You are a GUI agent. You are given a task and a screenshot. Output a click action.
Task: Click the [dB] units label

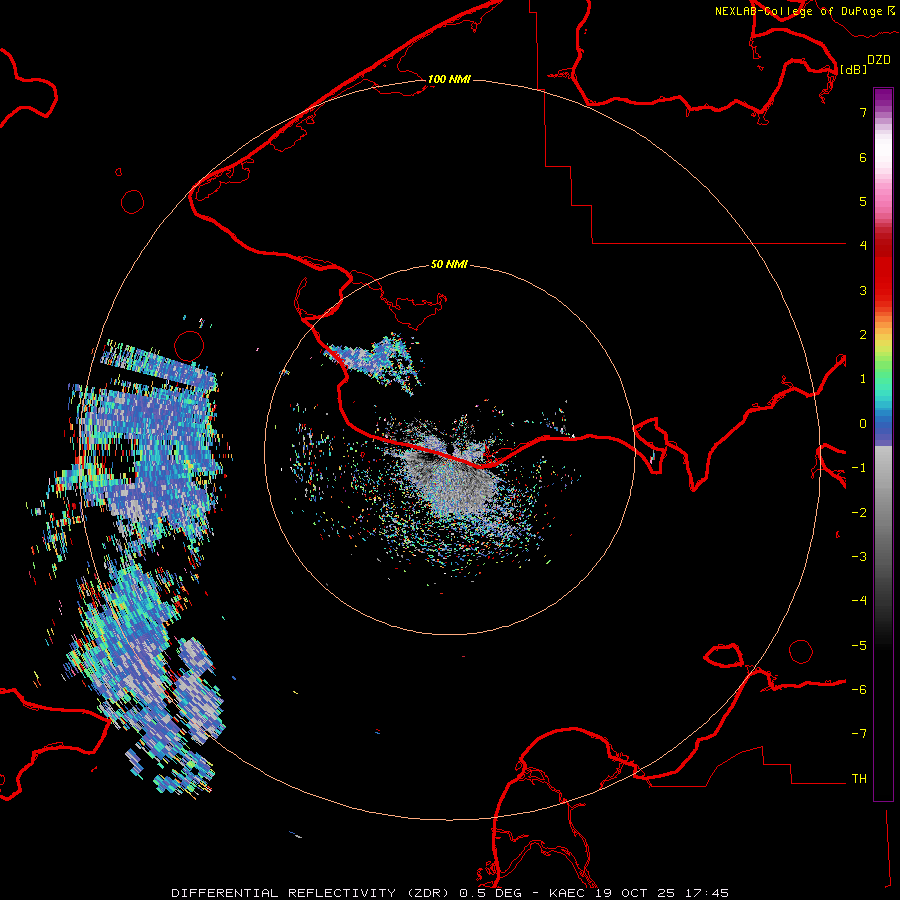[854, 69]
